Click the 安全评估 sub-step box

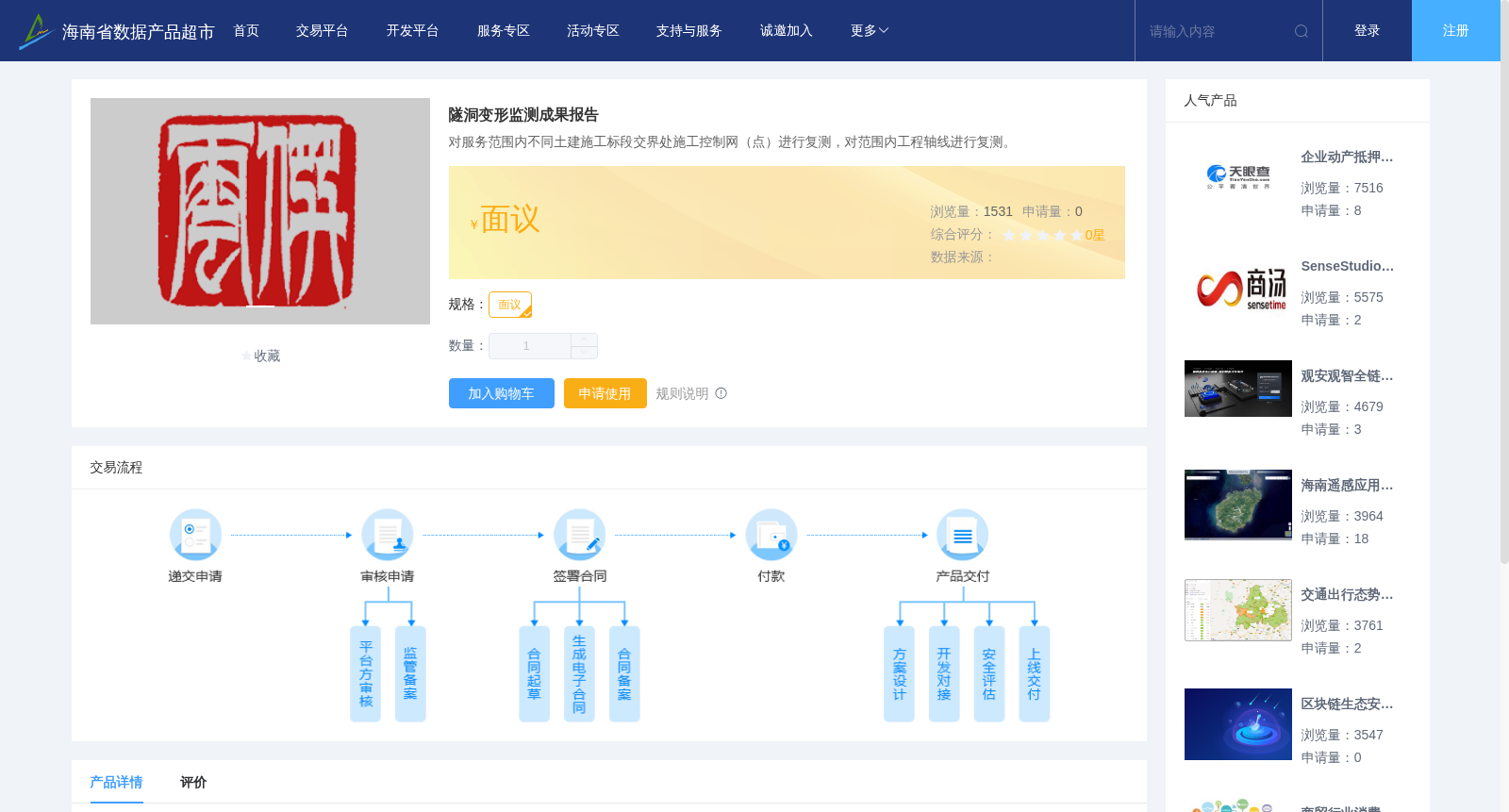[989, 674]
